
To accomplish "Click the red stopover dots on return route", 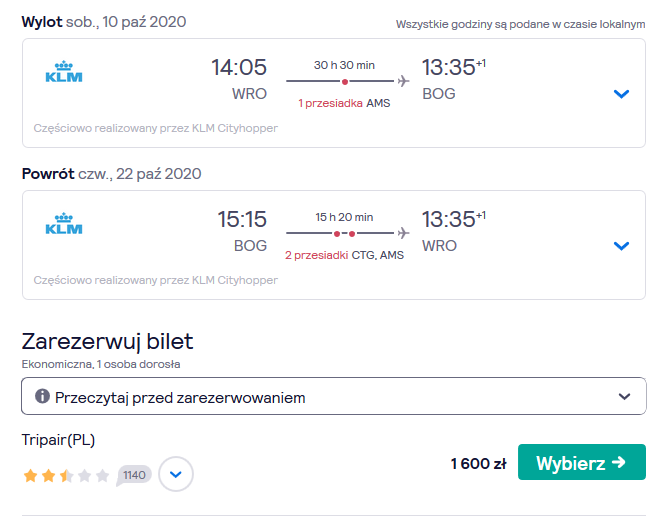I will 344,234.
